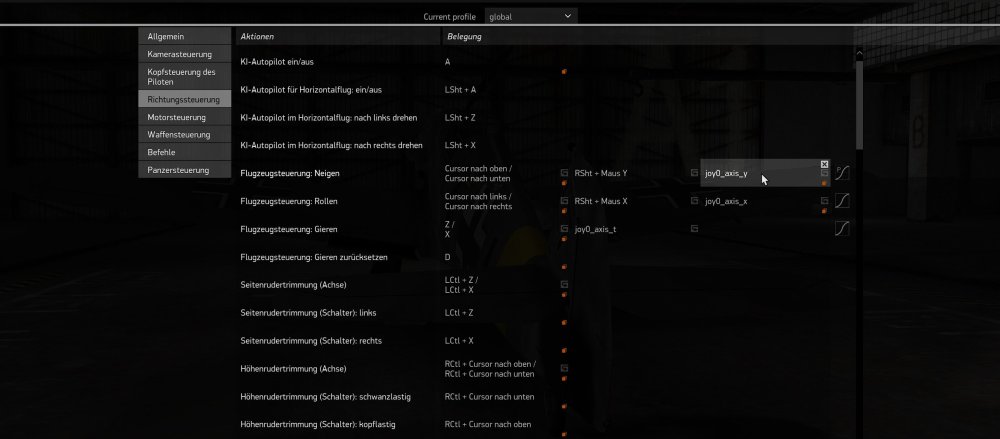Click orange marker on KI-Autopilot ein/aus row

pyautogui.click(x=564, y=72)
